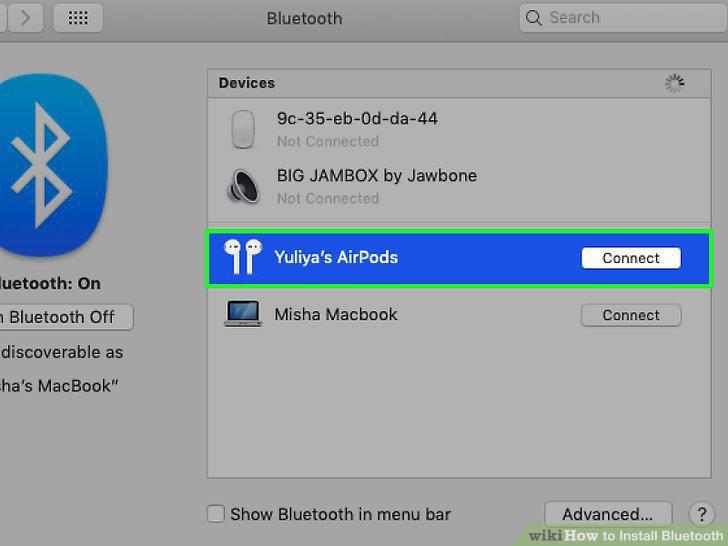Click the forward navigation arrow button
This screenshot has width=728, height=546.
click(x=26, y=18)
